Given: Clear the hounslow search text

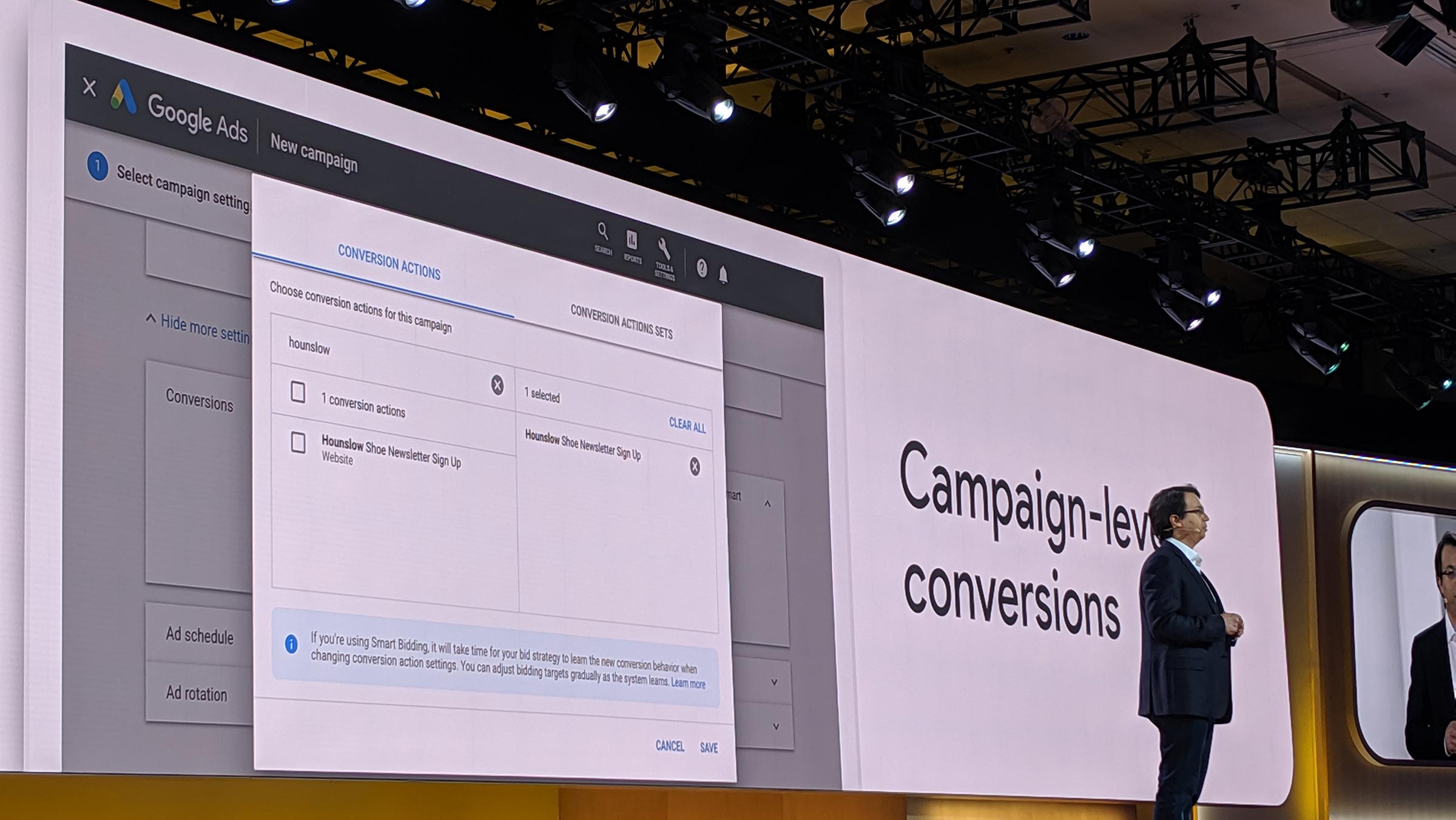Looking at the screenshot, I should click(497, 385).
